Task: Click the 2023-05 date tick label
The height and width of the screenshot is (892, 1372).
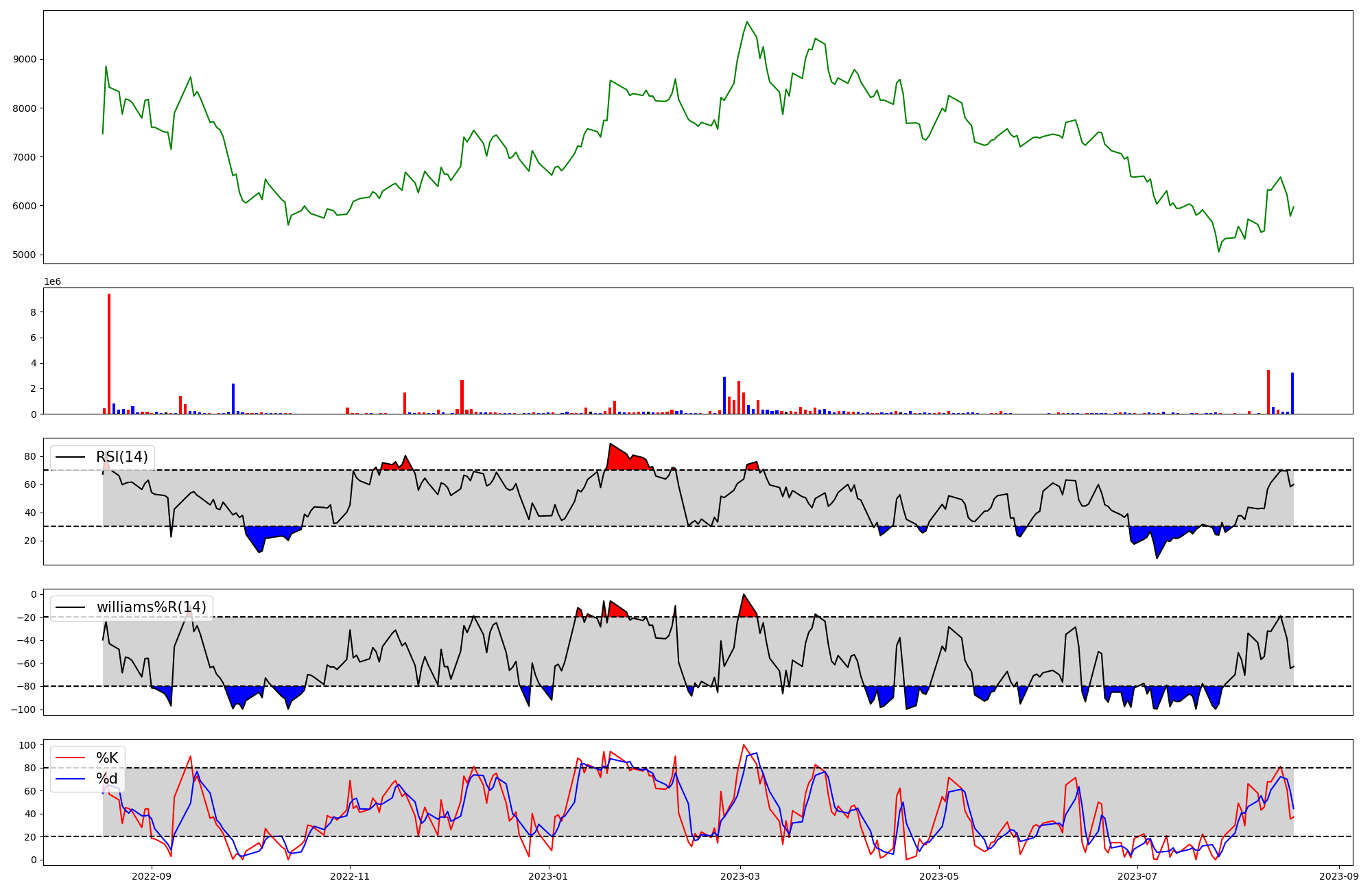Action: (x=938, y=876)
